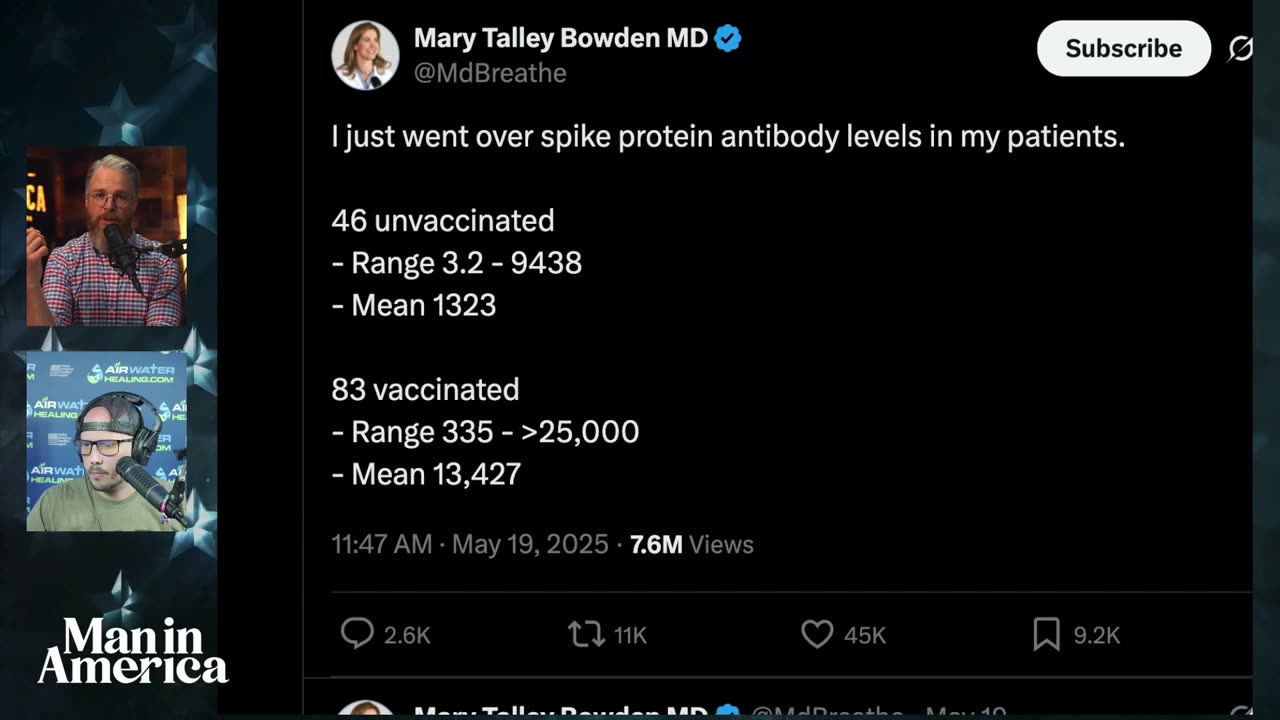The width and height of the screenshot is (1280, 720).
Task: Select the headphone-wearing guest's webcam thumbnail
Action: pos(106,442)
